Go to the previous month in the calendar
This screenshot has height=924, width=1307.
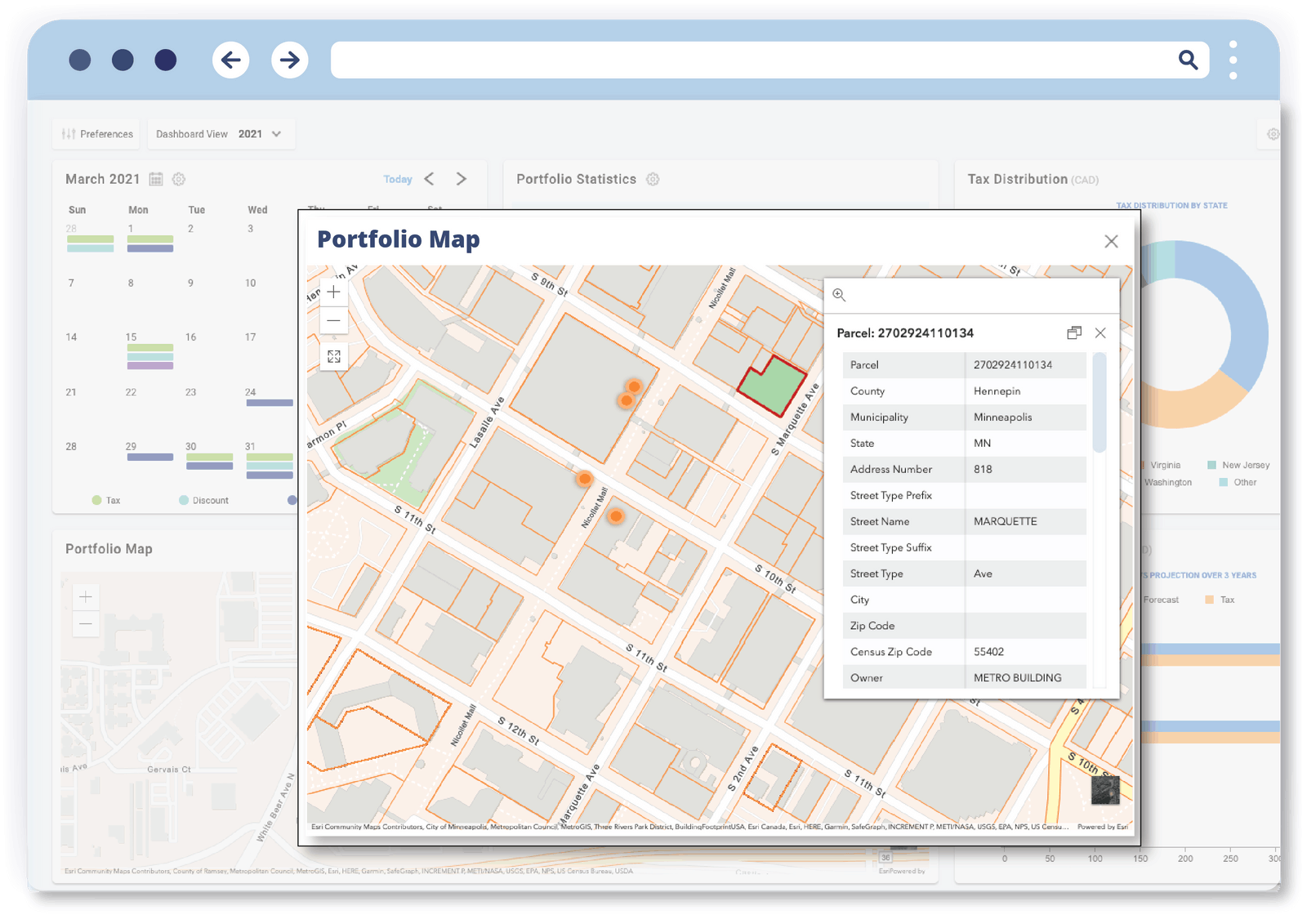pyautogui.click(x=430, y=178)
